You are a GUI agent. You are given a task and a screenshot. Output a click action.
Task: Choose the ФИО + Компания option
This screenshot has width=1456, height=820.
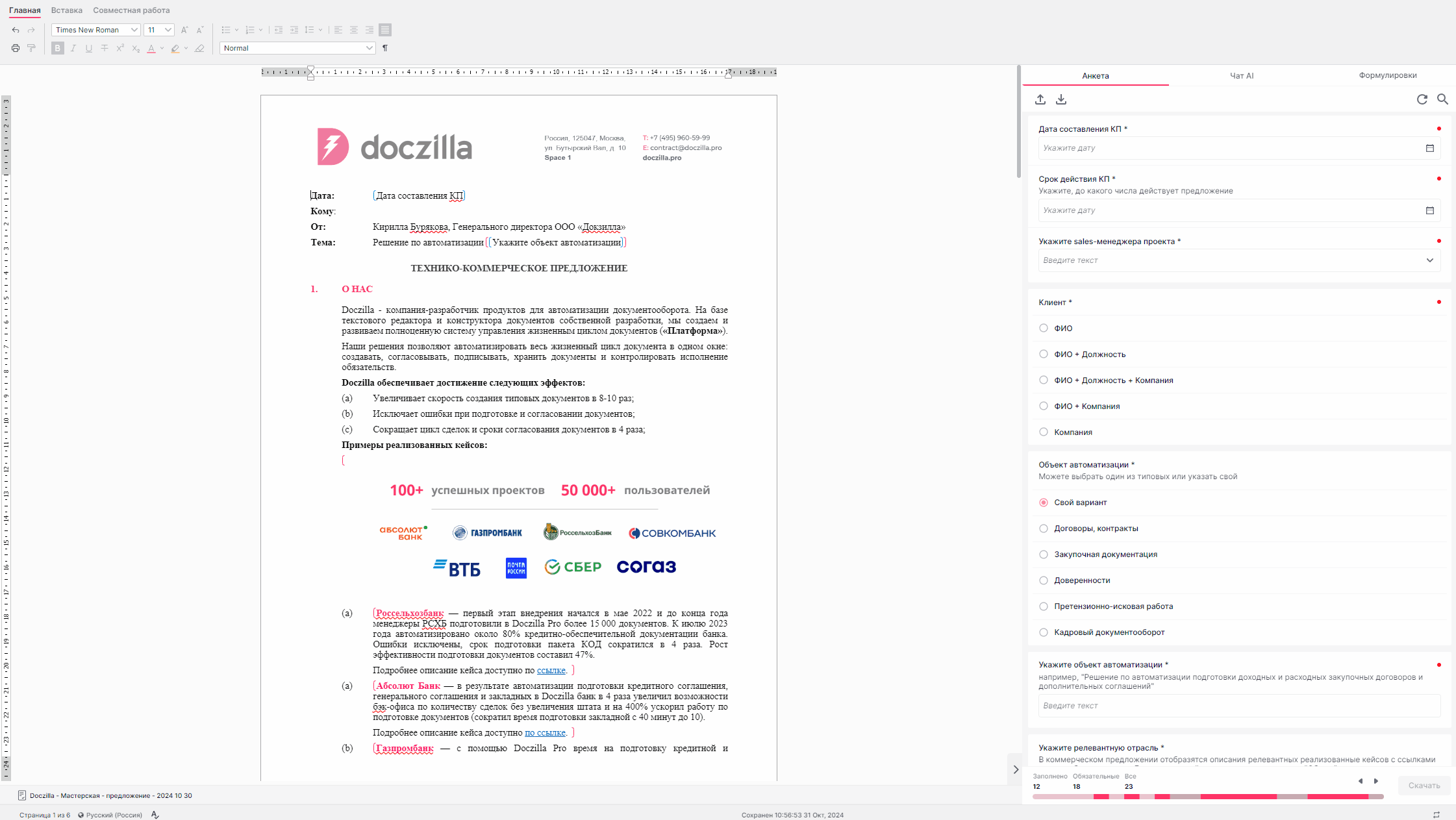[1044, 406]
